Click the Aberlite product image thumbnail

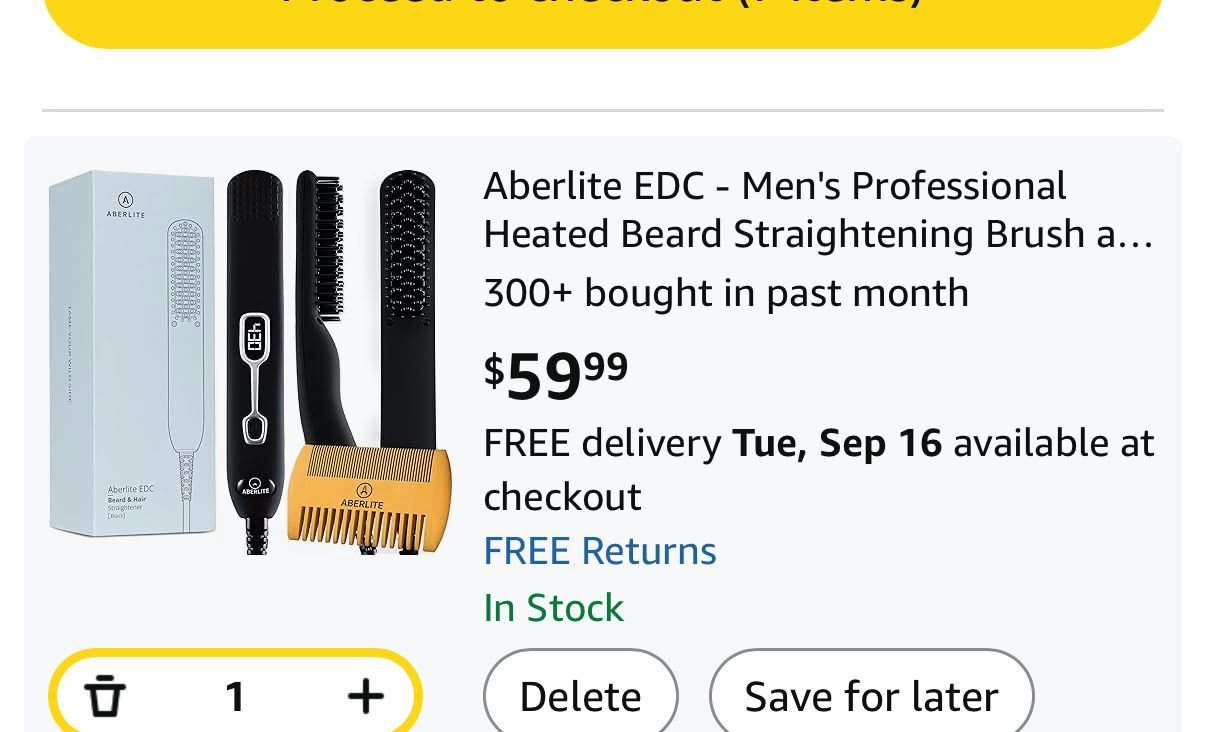[250, 362]
